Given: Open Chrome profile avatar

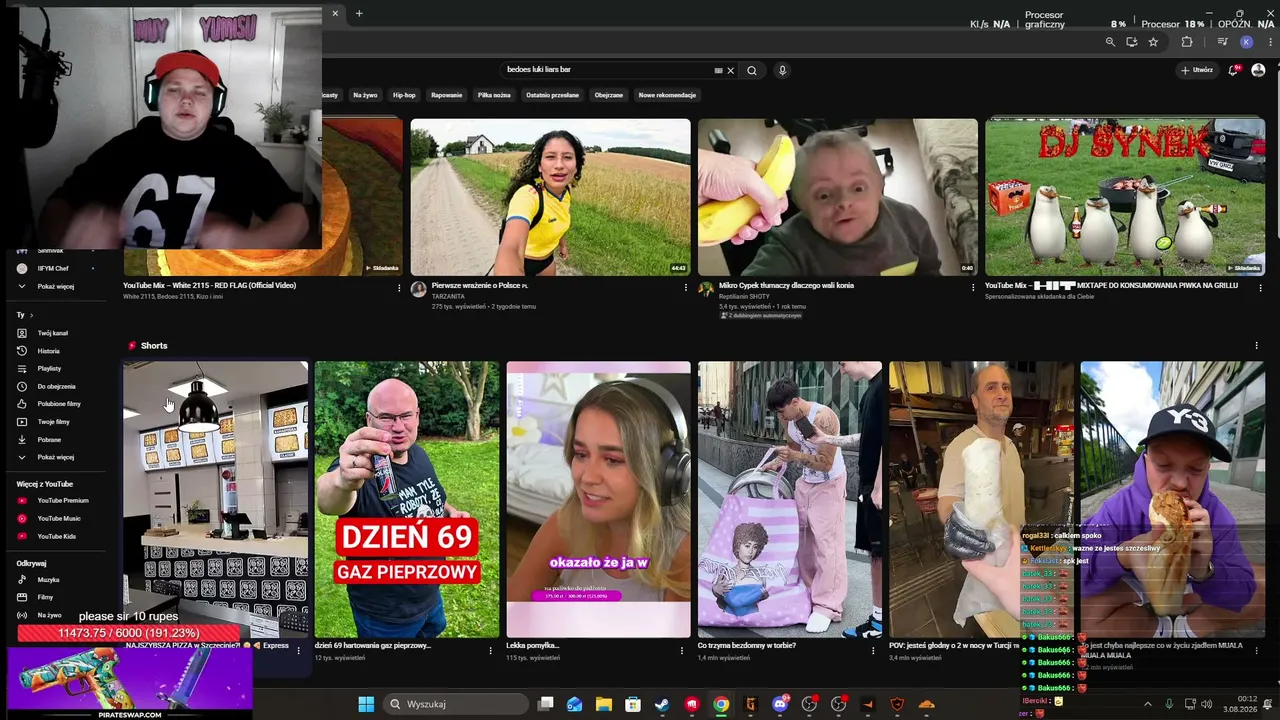Looking at the screenshot, I should point(1246,42).
